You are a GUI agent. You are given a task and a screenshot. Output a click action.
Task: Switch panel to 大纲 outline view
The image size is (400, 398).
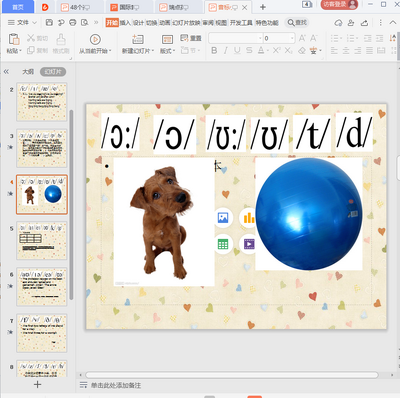tap(28, 72)
